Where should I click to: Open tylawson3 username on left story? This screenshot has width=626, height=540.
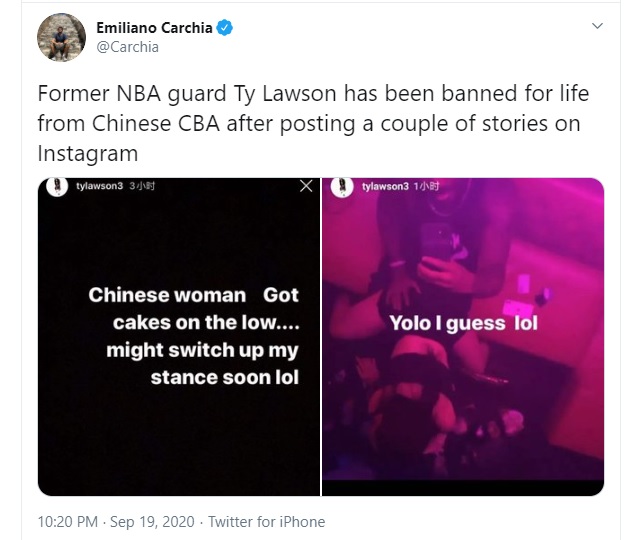pyautogui.click(x=99, y=186)
